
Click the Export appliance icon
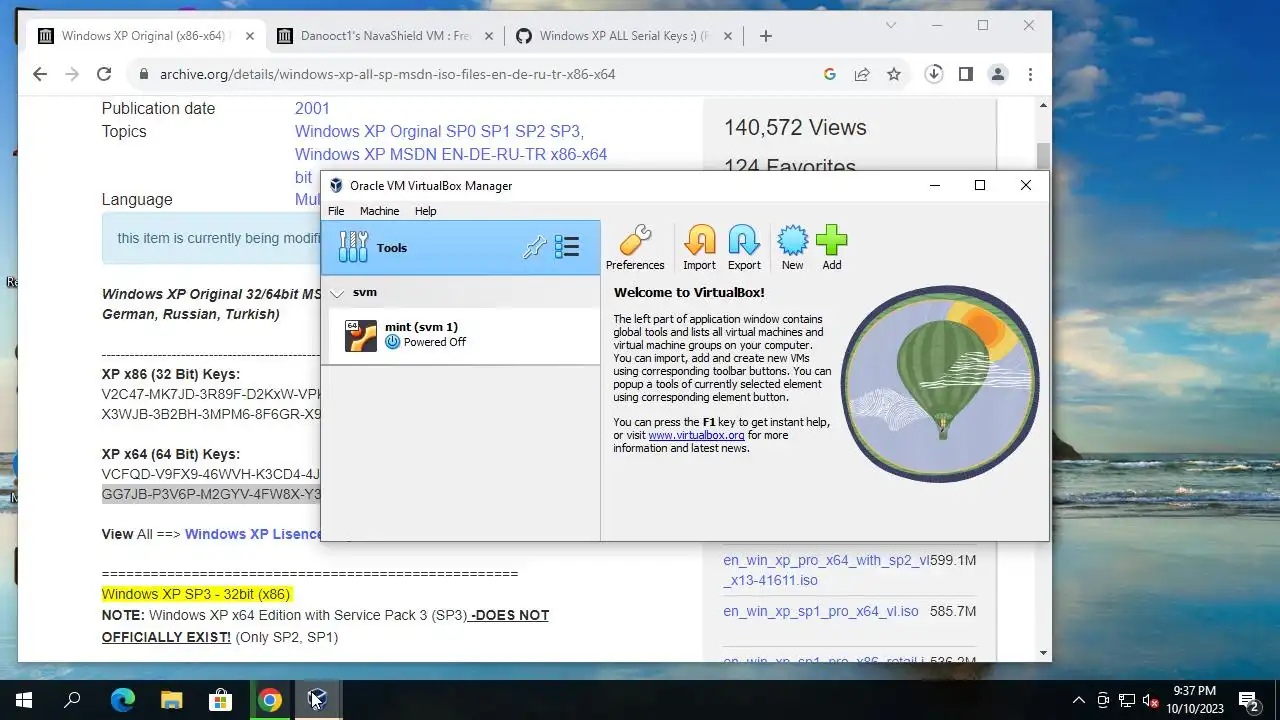point(744,247)
